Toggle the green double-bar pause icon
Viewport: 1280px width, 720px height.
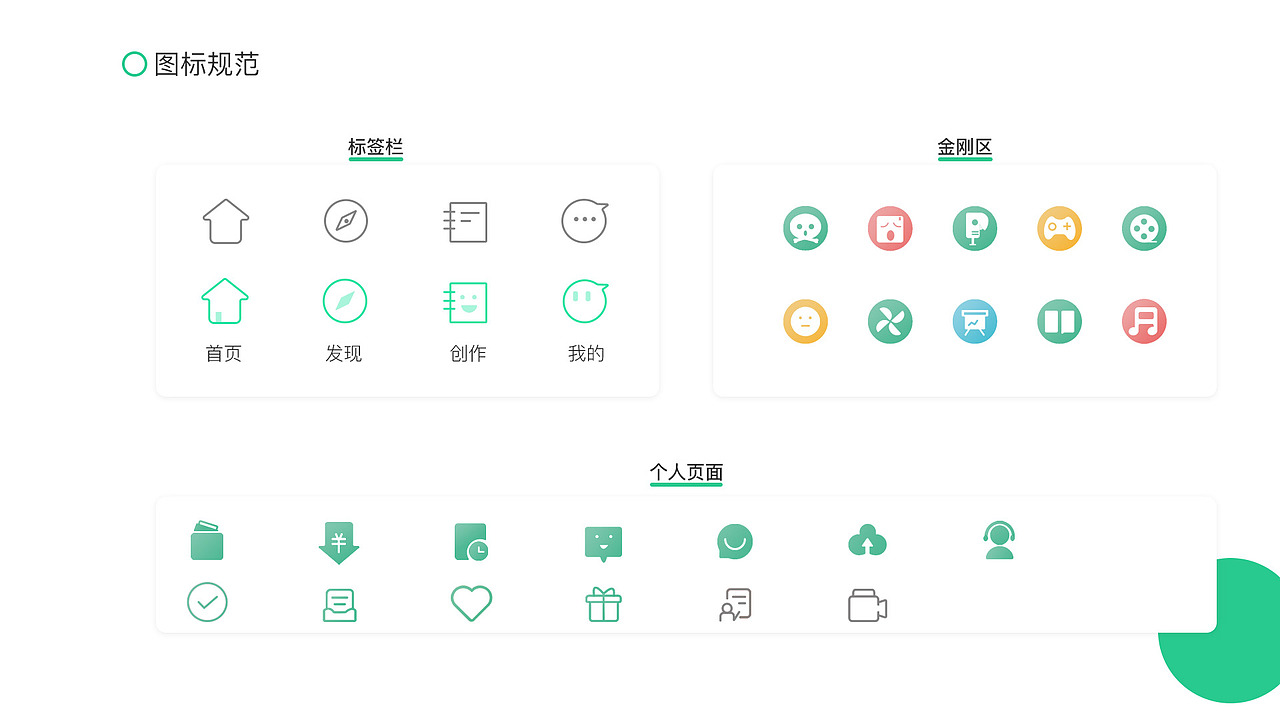coord(1059,321)
